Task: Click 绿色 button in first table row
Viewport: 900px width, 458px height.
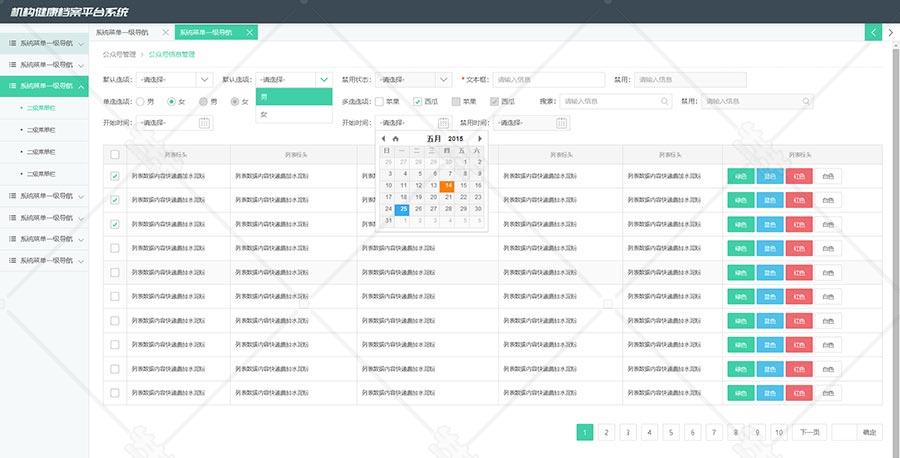Action: pyautogui.click(x=740, y=176)
